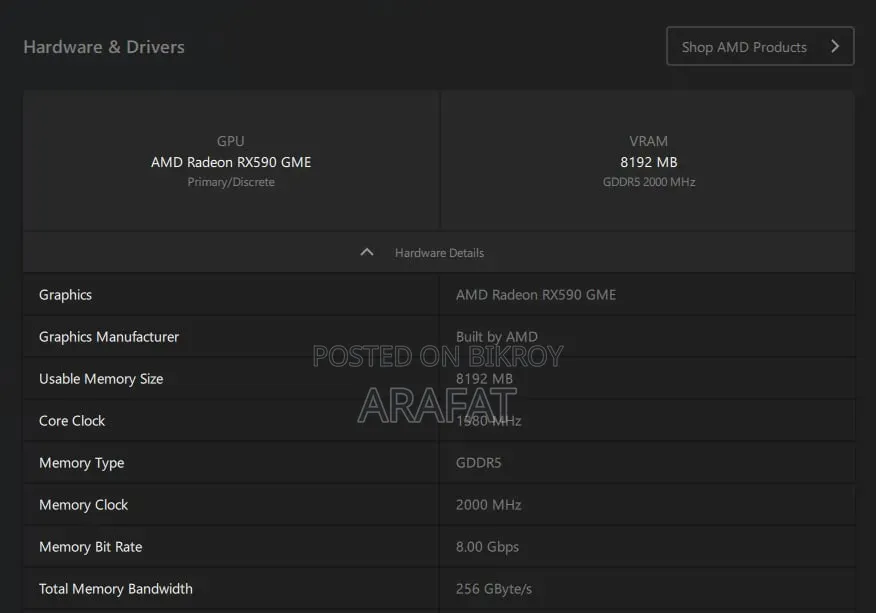Select the Memory Type label

point(82,463)
